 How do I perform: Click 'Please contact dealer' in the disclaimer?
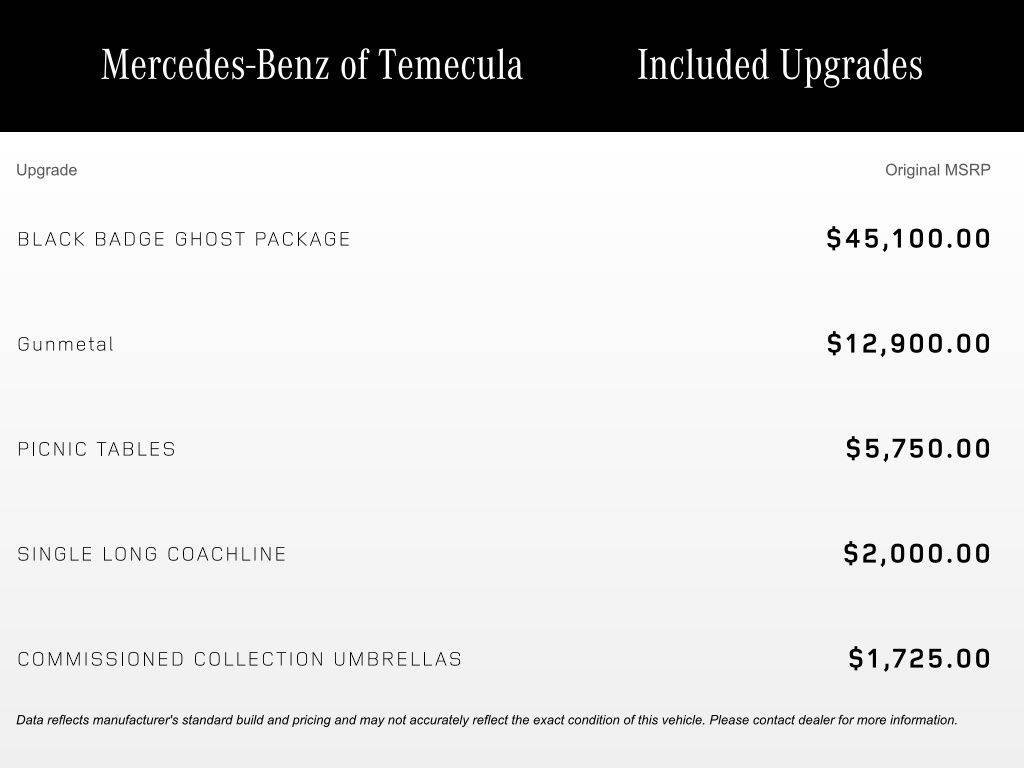pyautogui.click(x=772, y=720)
